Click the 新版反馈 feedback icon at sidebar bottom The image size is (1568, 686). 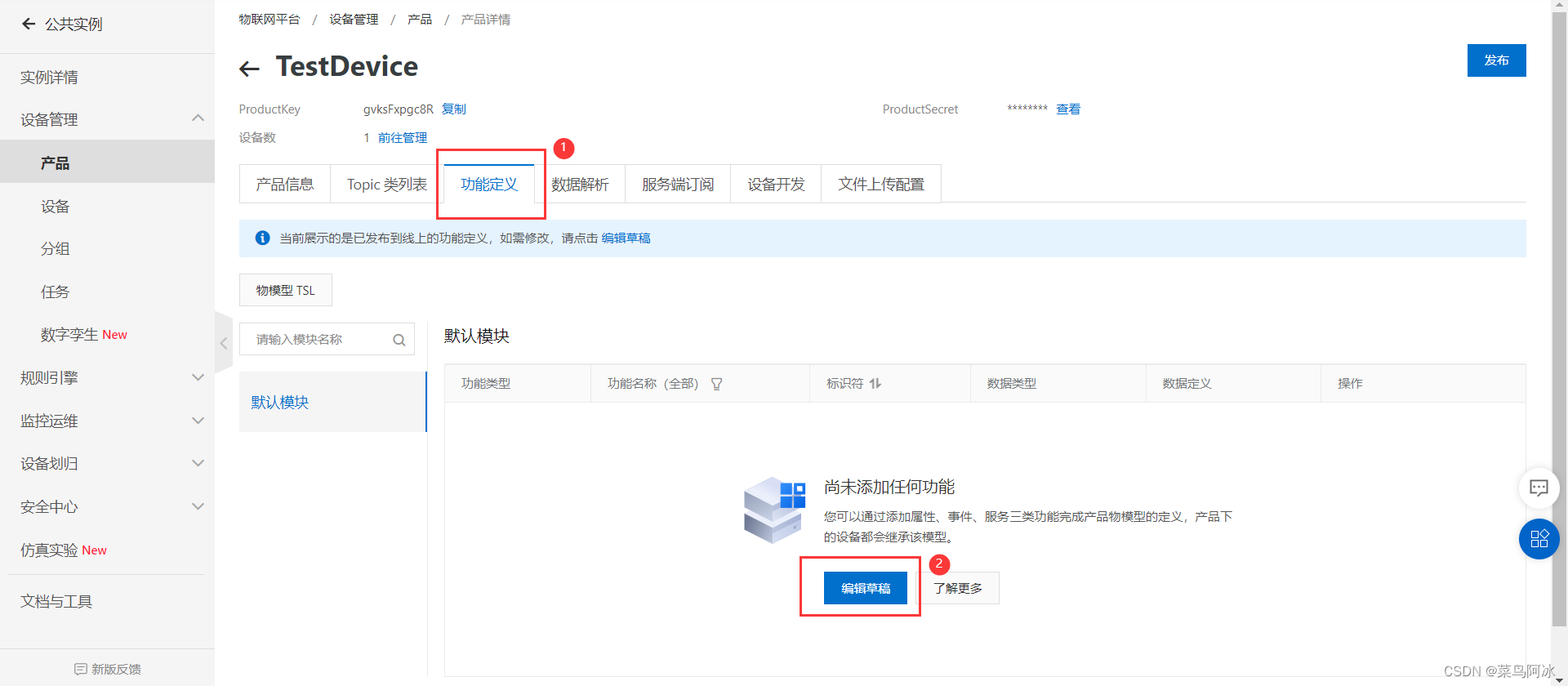point(80,669)
